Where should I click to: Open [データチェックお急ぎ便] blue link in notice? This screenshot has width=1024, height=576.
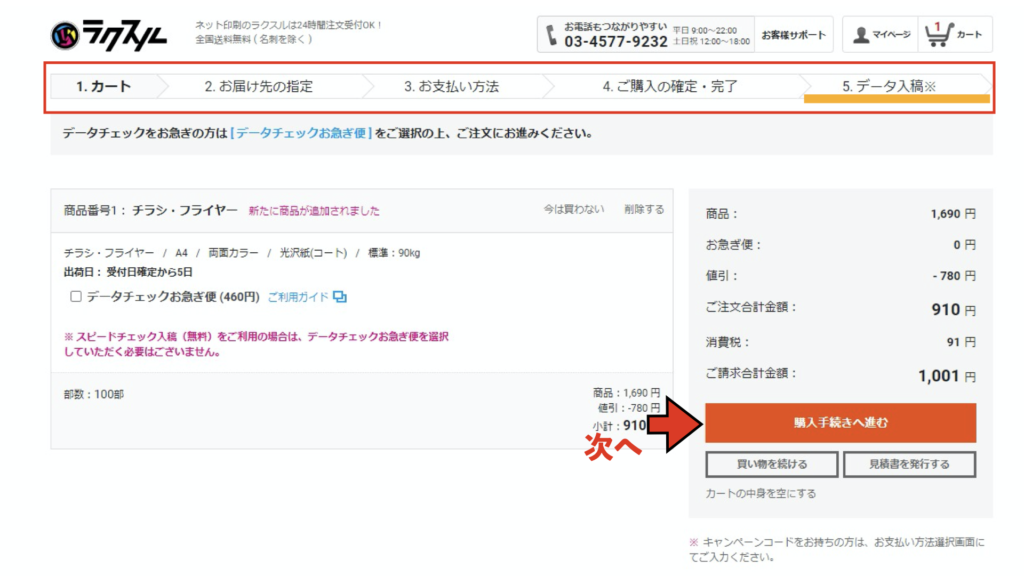click(301, 133)
